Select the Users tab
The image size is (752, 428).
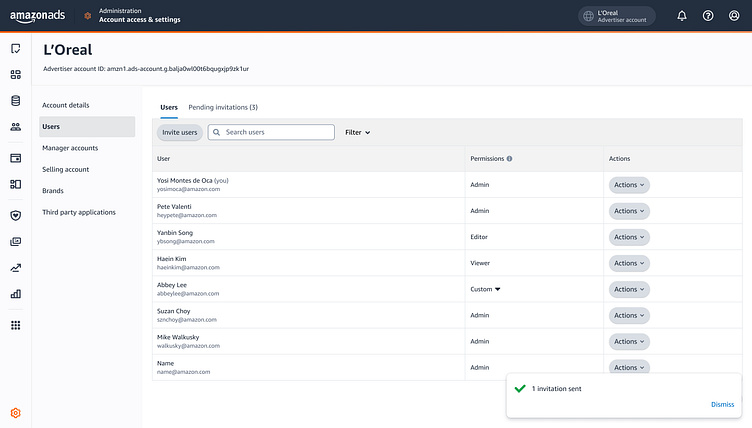point(169,107)
